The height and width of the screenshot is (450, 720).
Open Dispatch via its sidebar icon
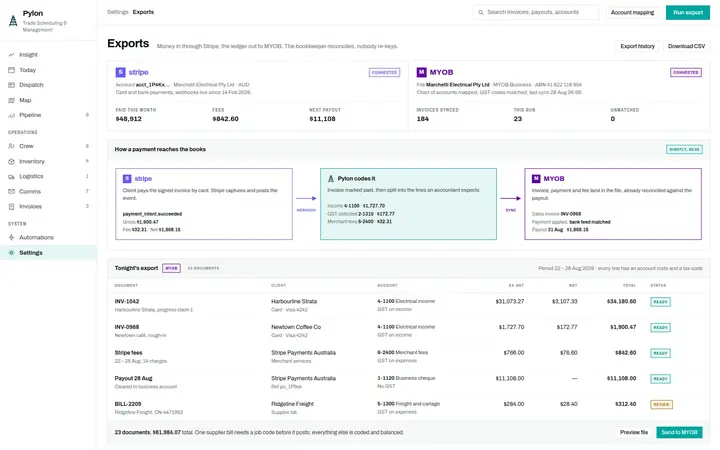(11, 85)
